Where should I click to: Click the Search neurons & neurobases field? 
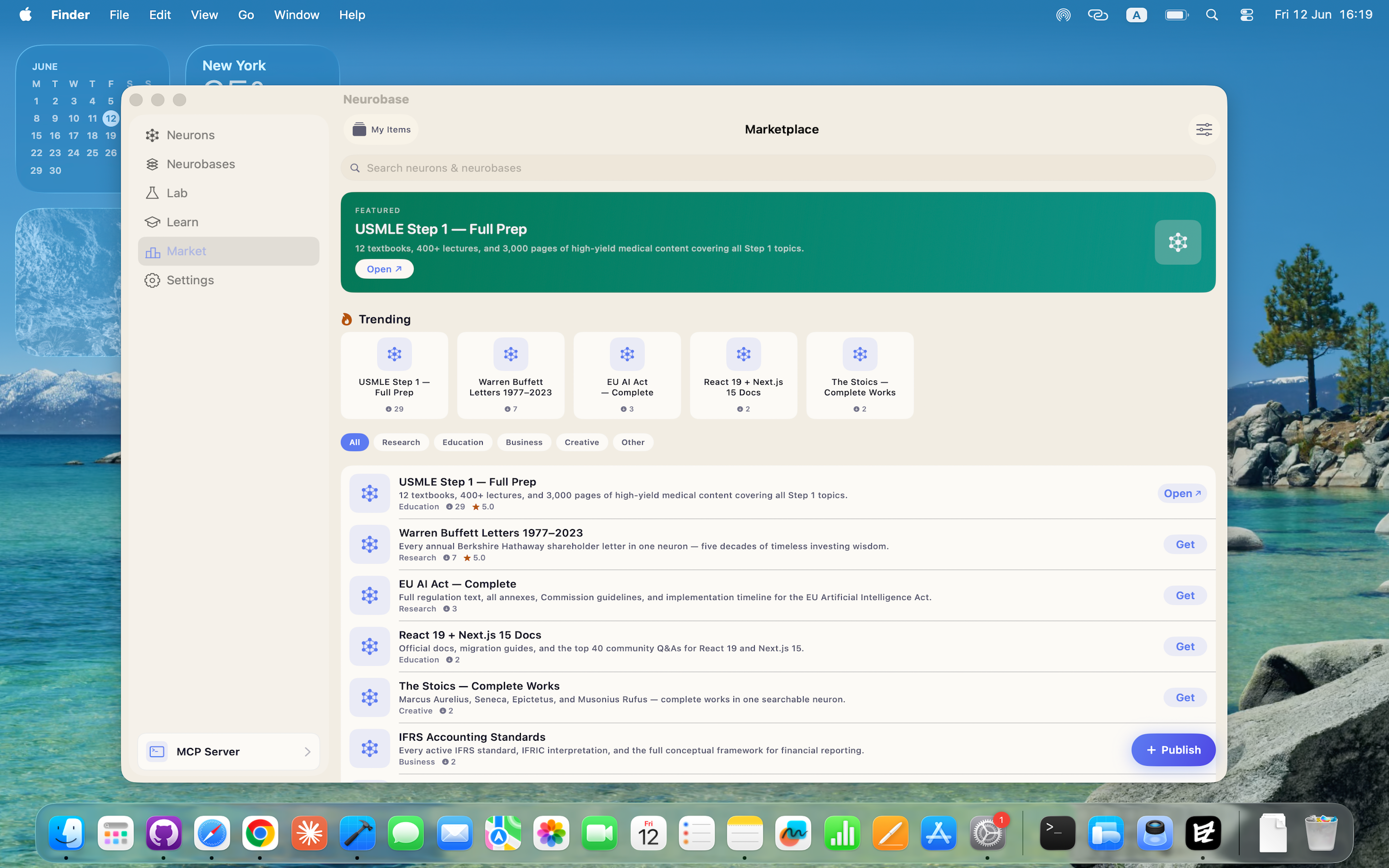coord(778,168)
